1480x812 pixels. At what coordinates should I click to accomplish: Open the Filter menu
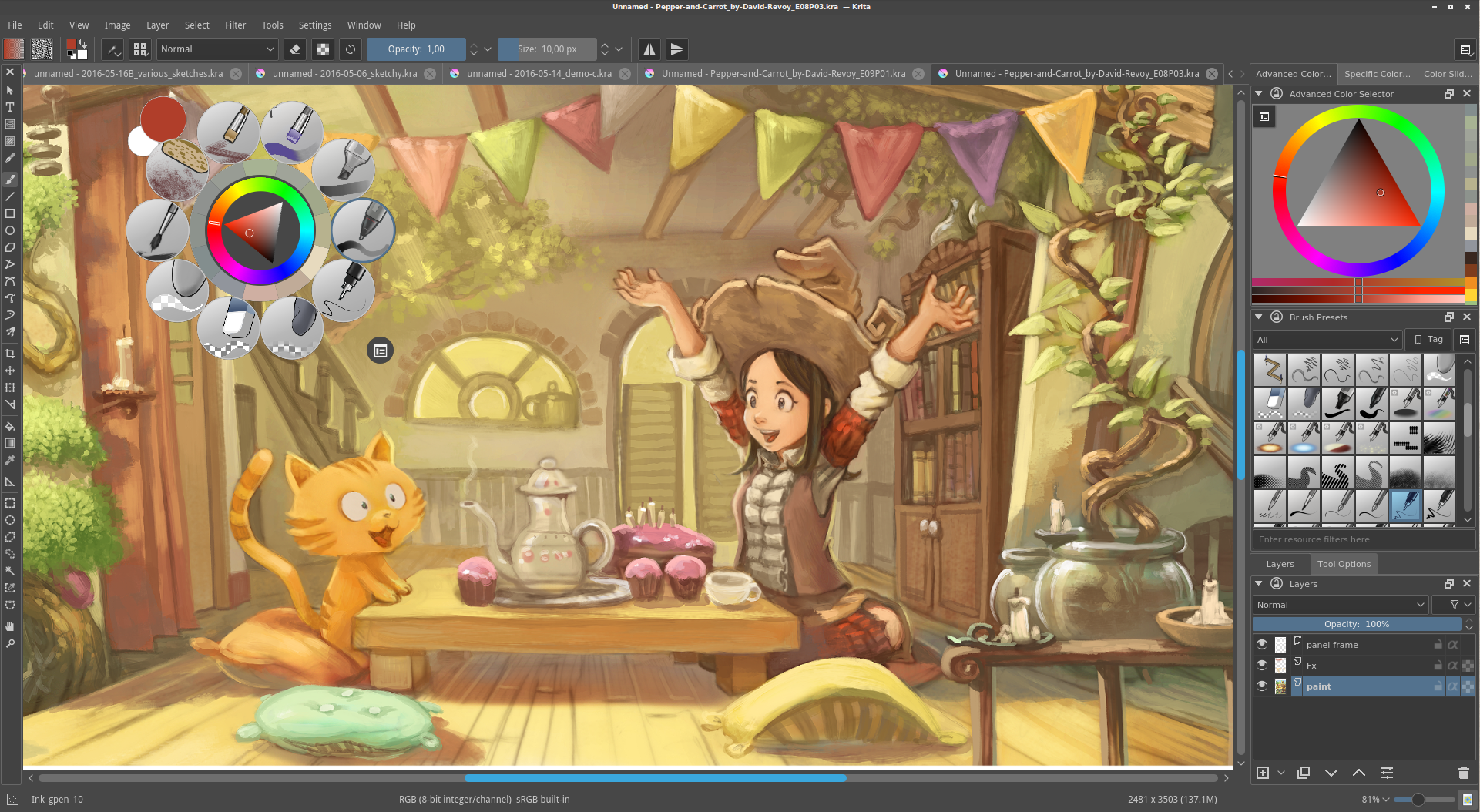point(235,25)
